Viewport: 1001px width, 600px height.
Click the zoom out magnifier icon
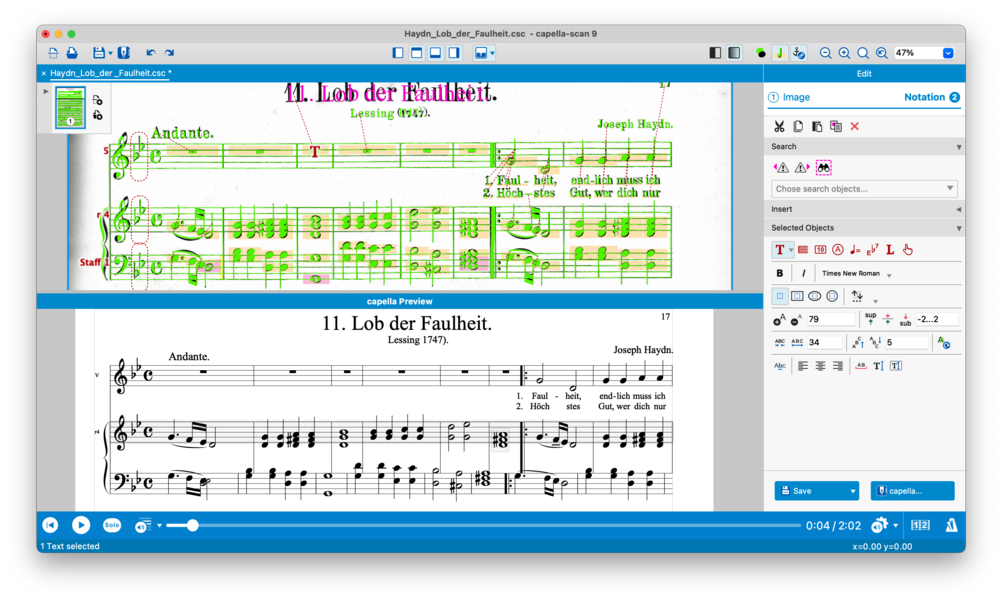[825, 53]
